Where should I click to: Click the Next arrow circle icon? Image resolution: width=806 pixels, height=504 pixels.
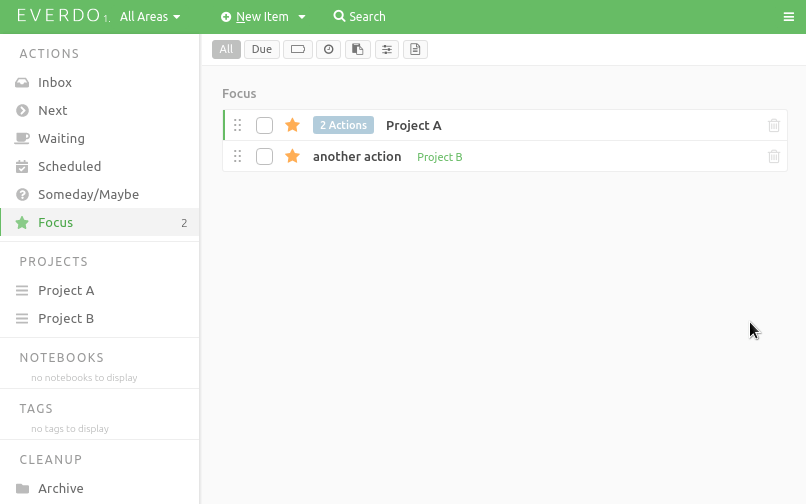22,110
